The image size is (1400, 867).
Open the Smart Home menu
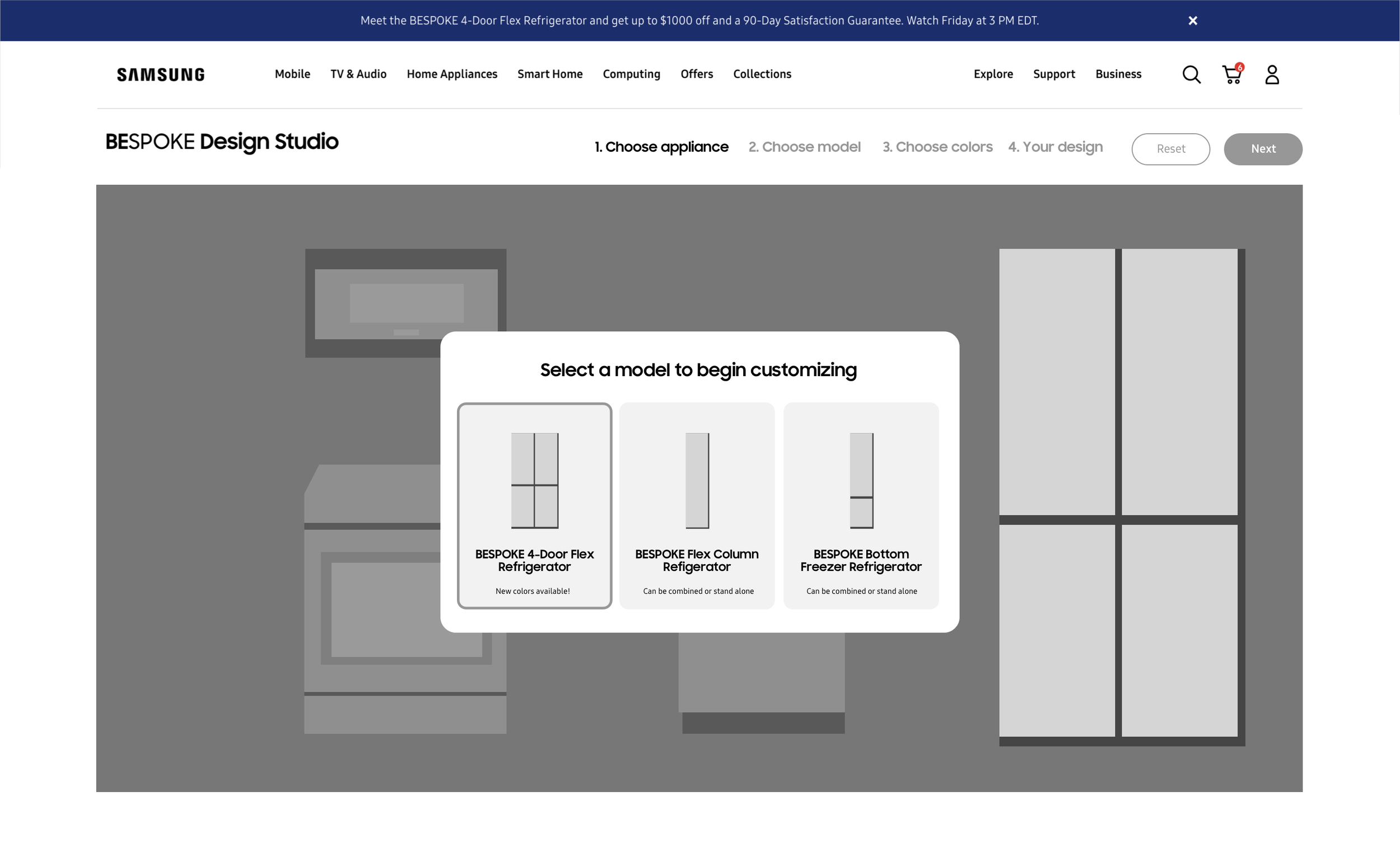[549, 74]
